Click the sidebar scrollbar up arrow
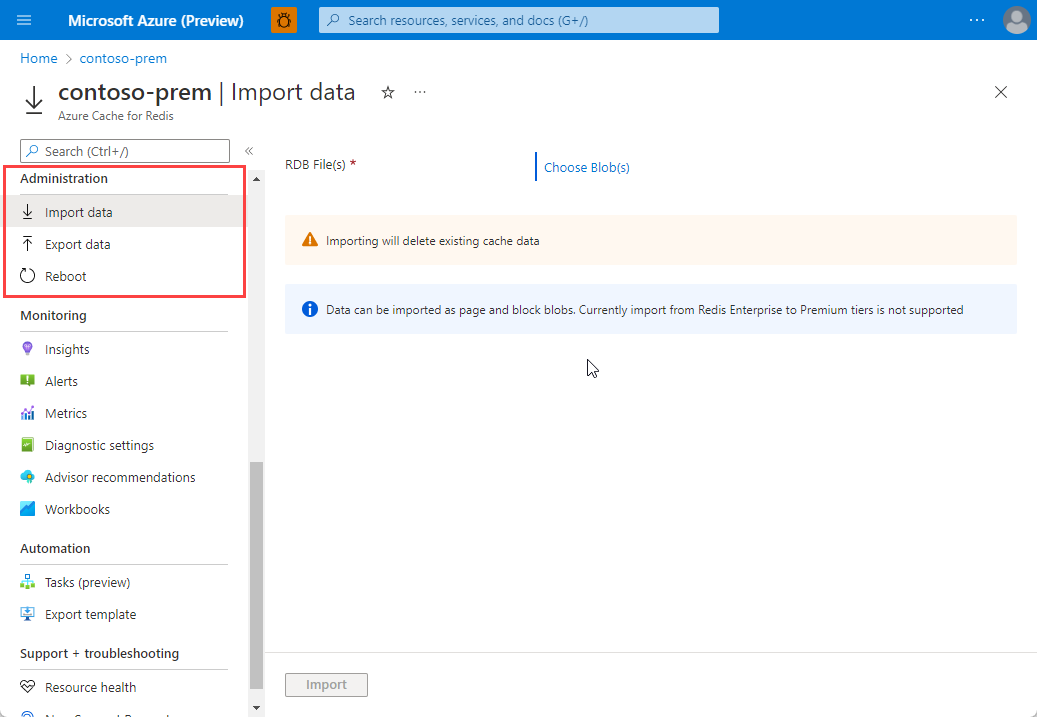Screen dimensions: 1037x717 [x=257, y=179]
